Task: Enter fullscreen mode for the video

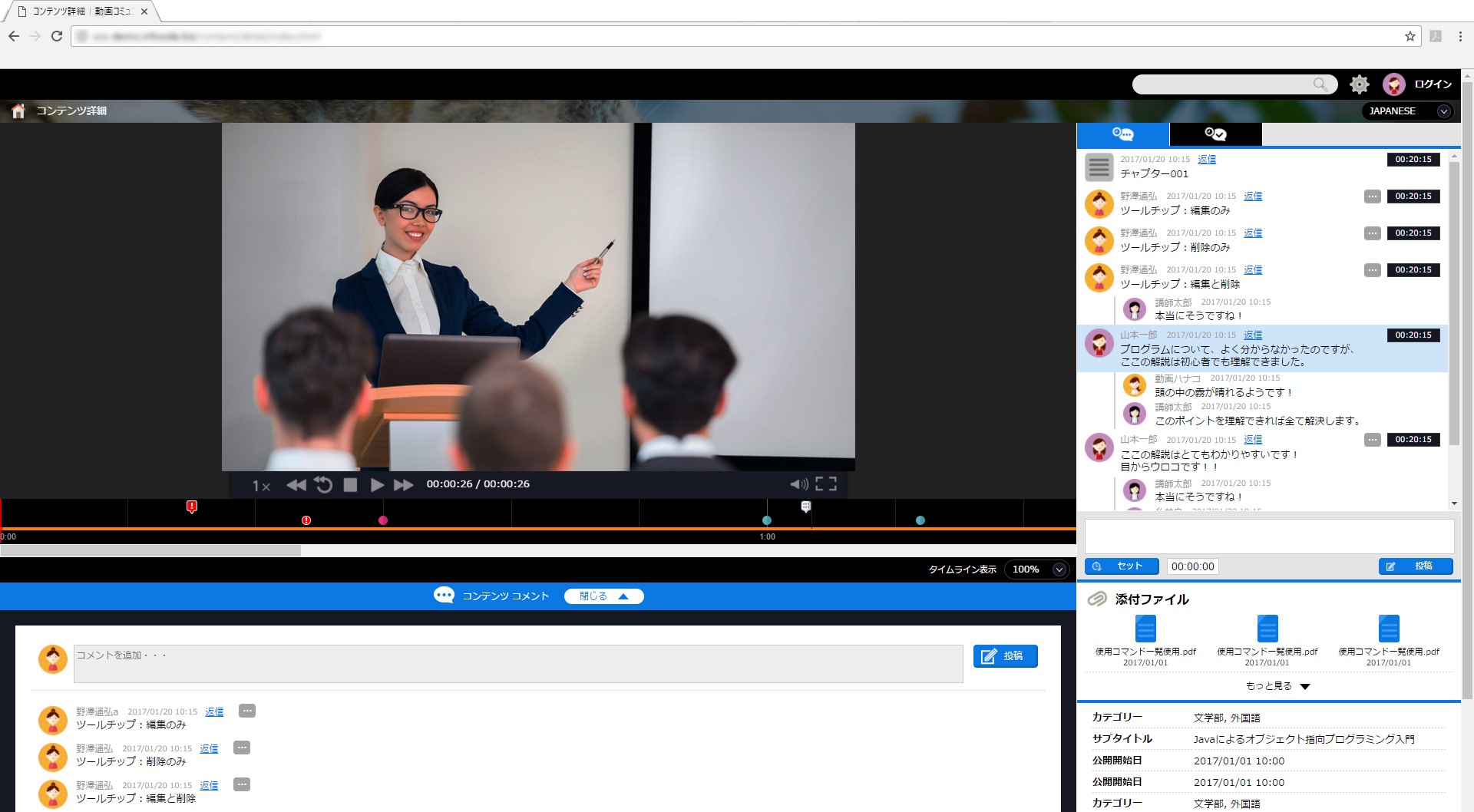Action: pos(826,484)
